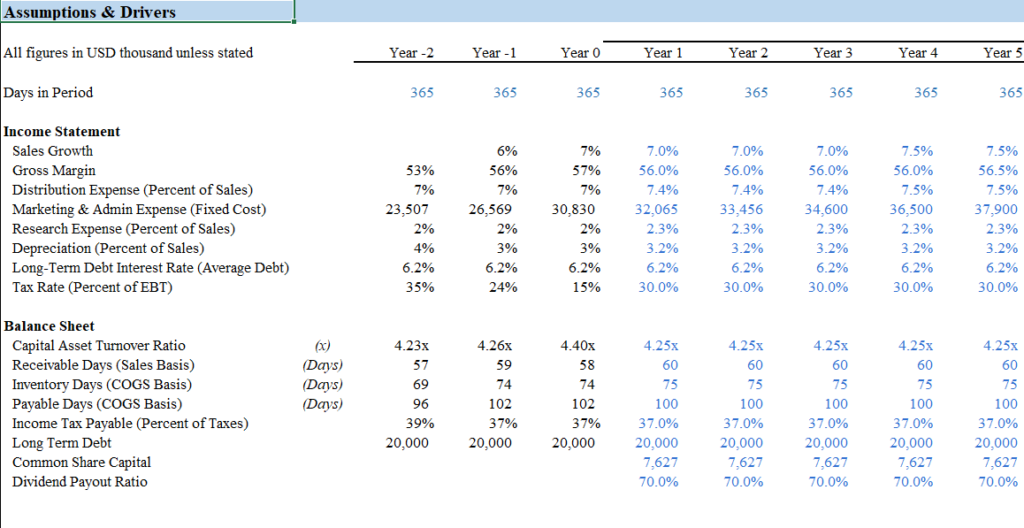The image size is (1024, 528).
Task: Click the Year -1 Tax Rate value 24%
Action: 503,288
